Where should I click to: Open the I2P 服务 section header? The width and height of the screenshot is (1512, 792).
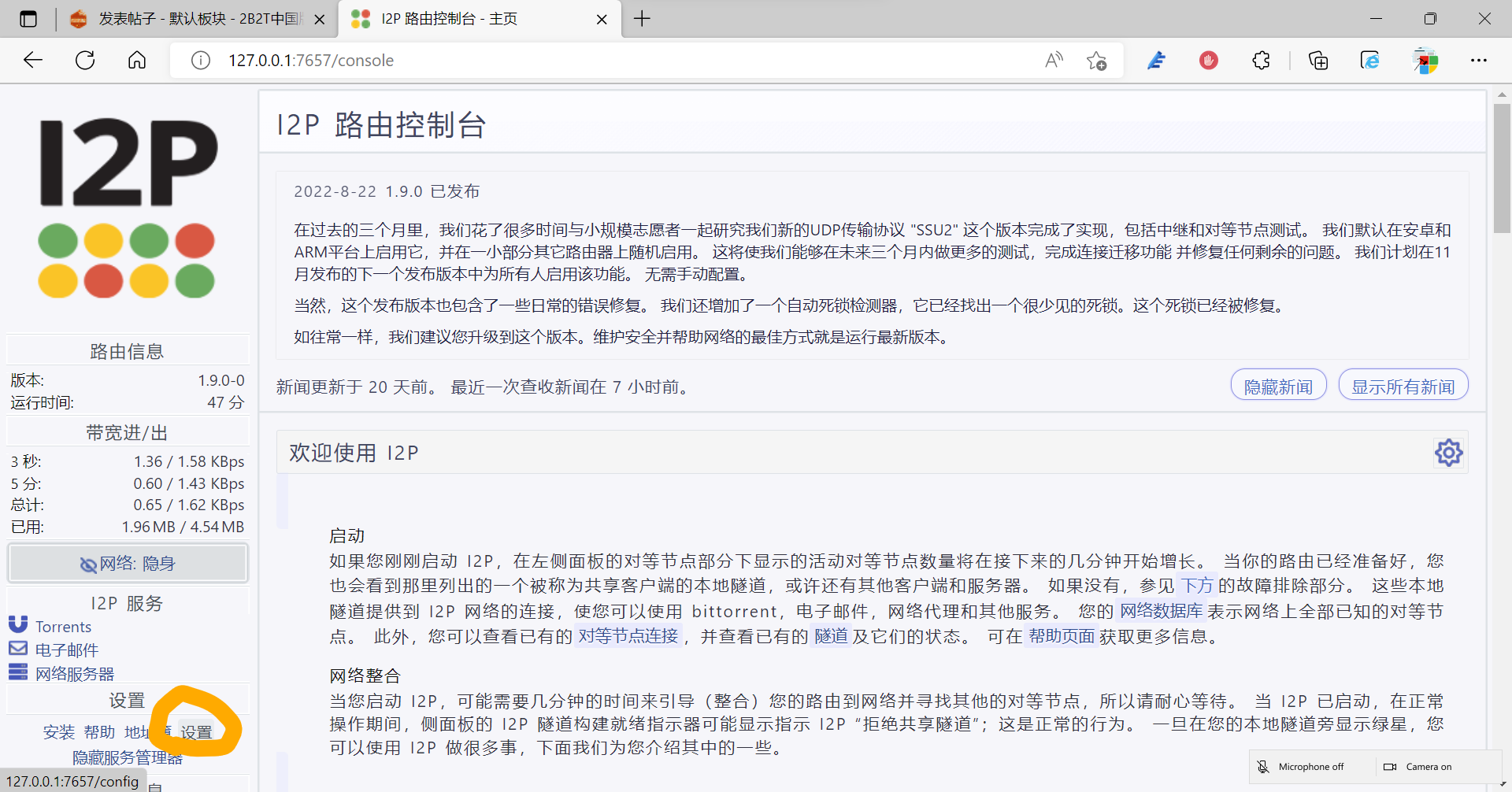(128, 603)
